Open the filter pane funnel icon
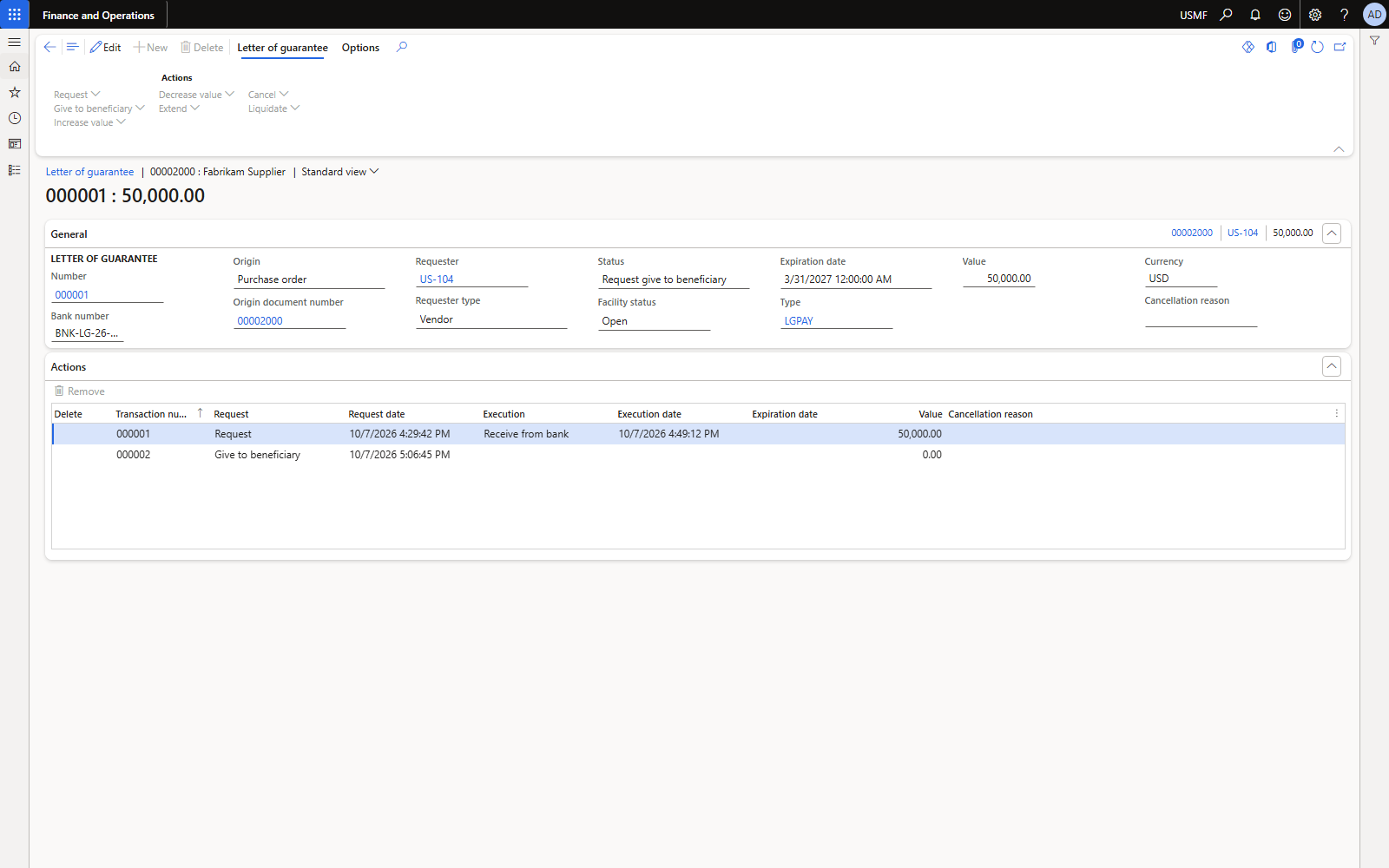Screen dimensions: 1389x868 tap(1375, 41)
